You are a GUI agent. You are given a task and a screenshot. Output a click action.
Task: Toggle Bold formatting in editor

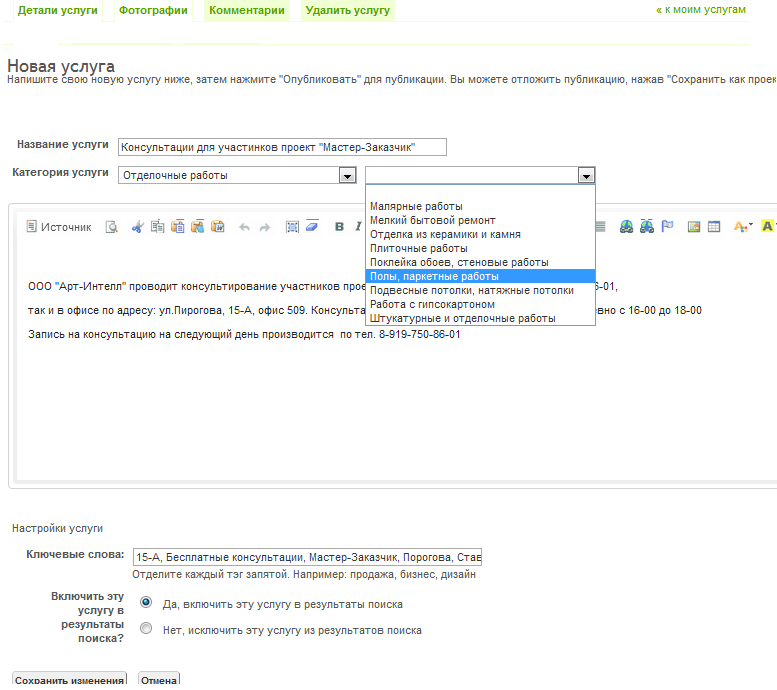(x=339, y=227)
